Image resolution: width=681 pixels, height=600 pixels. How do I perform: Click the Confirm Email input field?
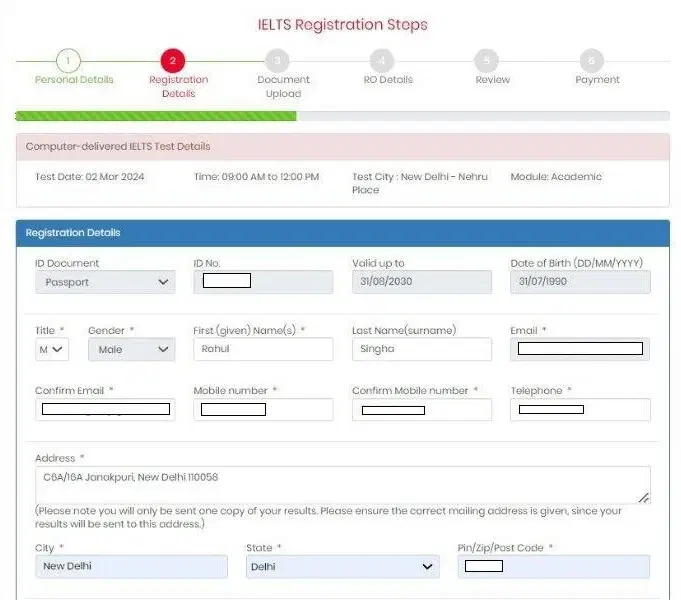click(x=105, y=409)
